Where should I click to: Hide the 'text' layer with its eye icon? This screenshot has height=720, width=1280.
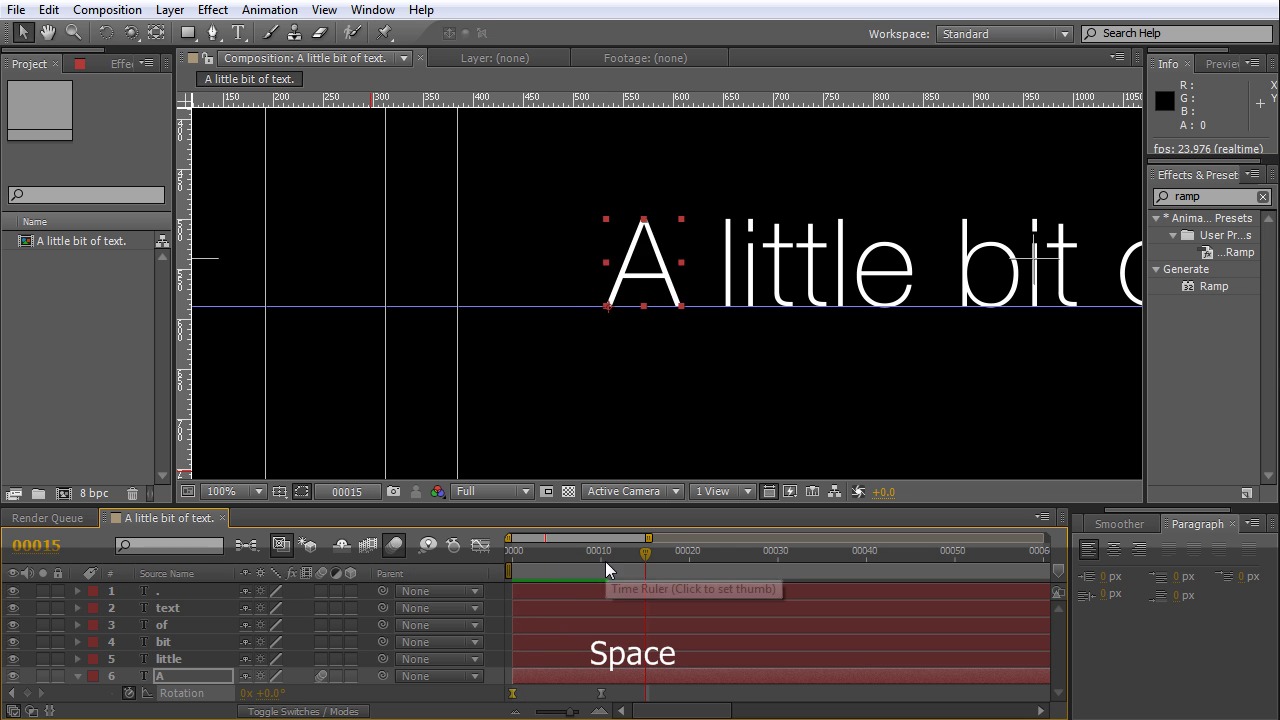click(x=13, y=608)
